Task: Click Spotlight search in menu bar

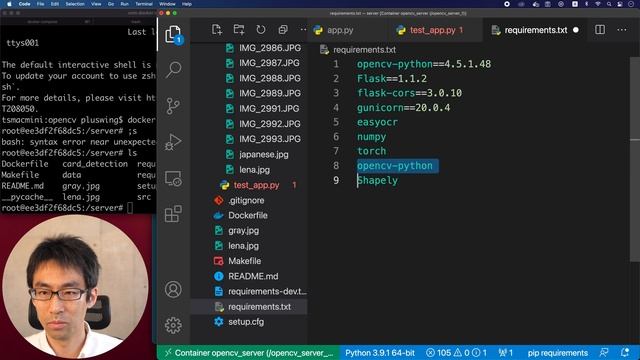Action: pyautogui.click(x=609, y=4)
